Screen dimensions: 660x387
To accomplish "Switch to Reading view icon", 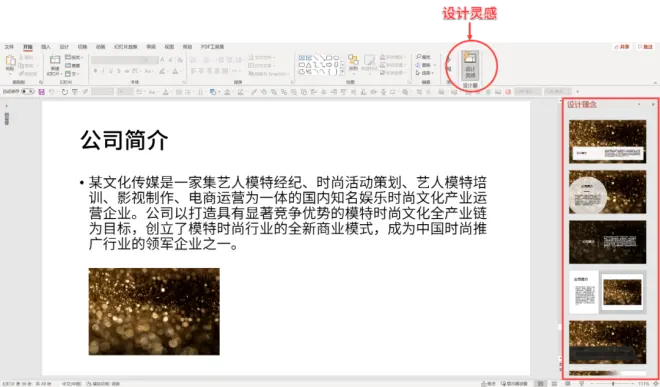I will click(x=567, y=384).
